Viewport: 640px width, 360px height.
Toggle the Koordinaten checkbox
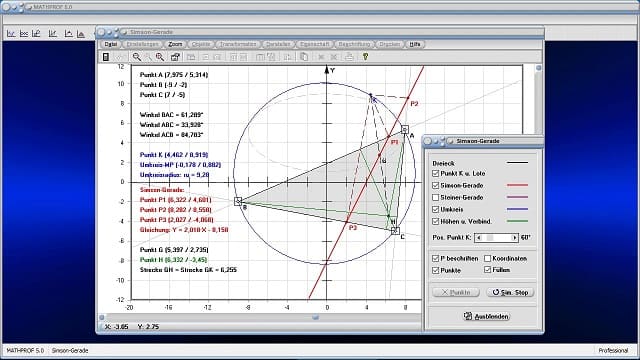pyautogui.click(x=487, y=258)
